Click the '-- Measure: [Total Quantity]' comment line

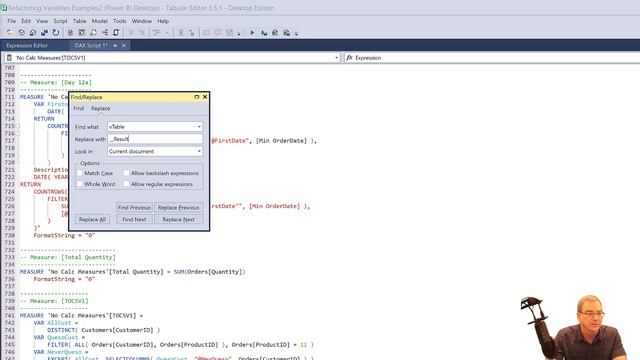coord(68,257)
